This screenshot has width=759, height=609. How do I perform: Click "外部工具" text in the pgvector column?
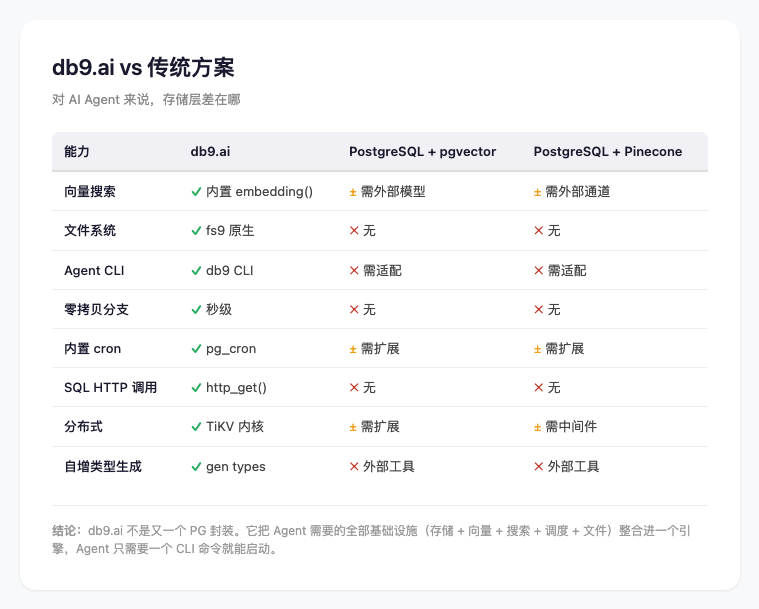389,467
